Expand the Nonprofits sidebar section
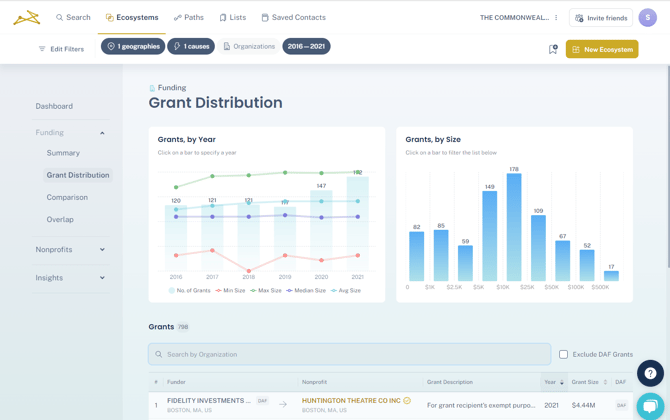 [x=102, y=250]
